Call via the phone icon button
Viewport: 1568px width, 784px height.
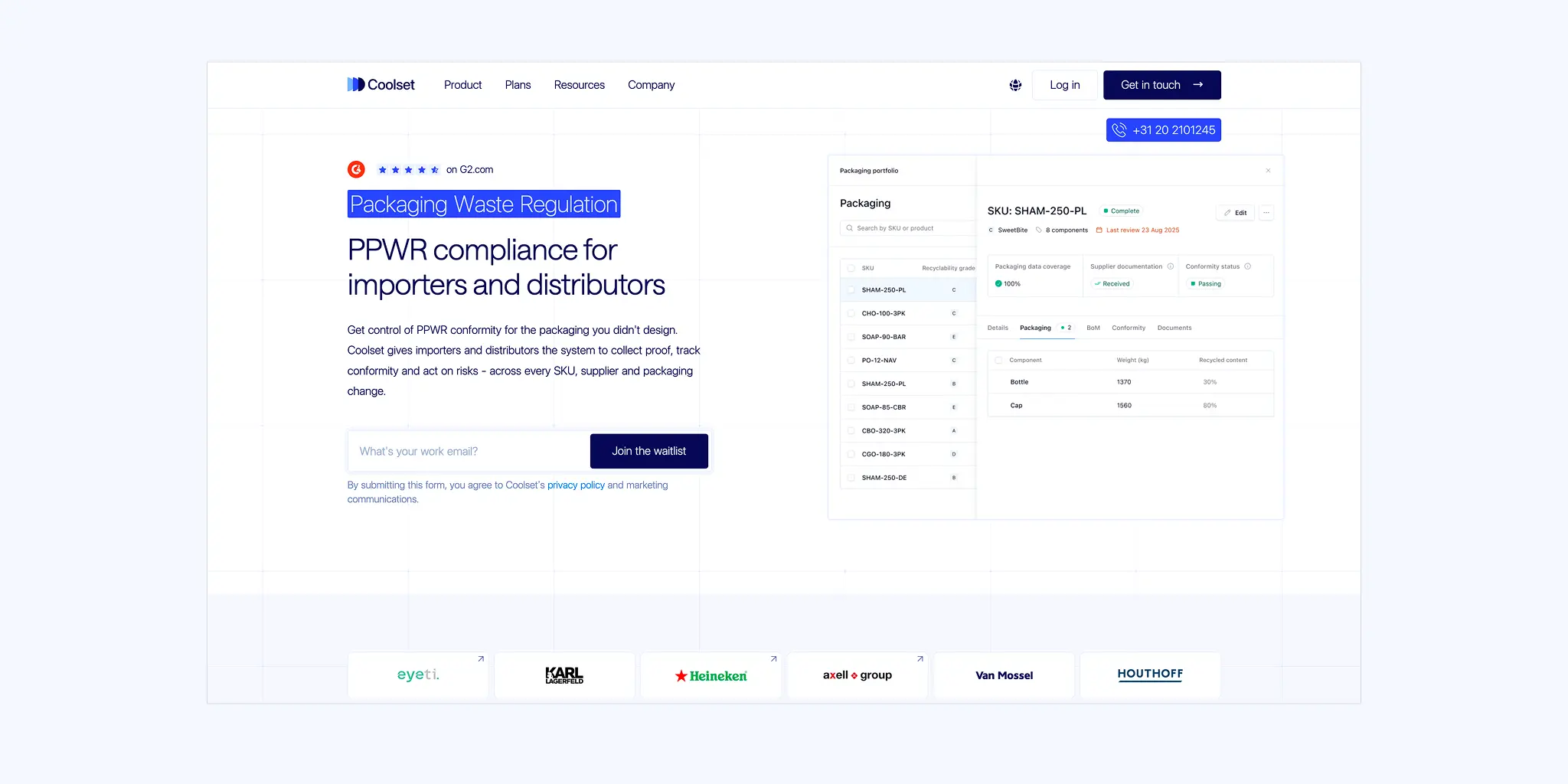(x=1119, y=129)
